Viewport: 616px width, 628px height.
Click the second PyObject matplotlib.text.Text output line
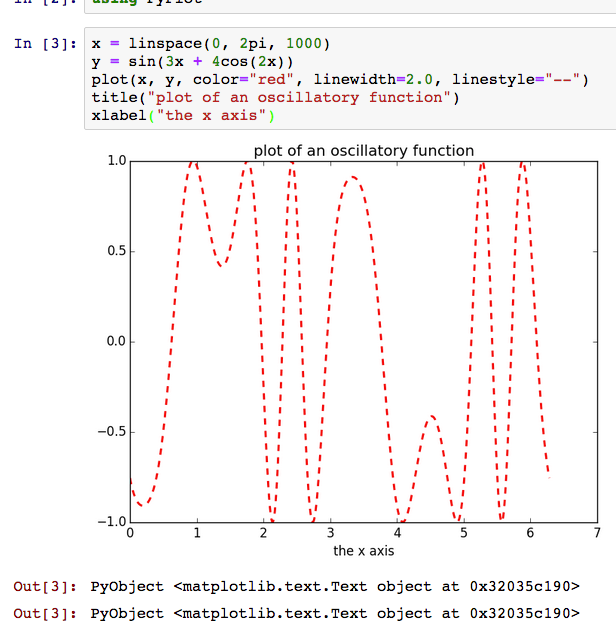point(335,613)
